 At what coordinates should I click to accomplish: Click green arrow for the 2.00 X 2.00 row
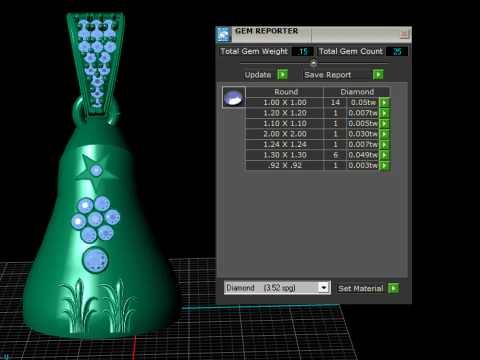tap(384, 134)
